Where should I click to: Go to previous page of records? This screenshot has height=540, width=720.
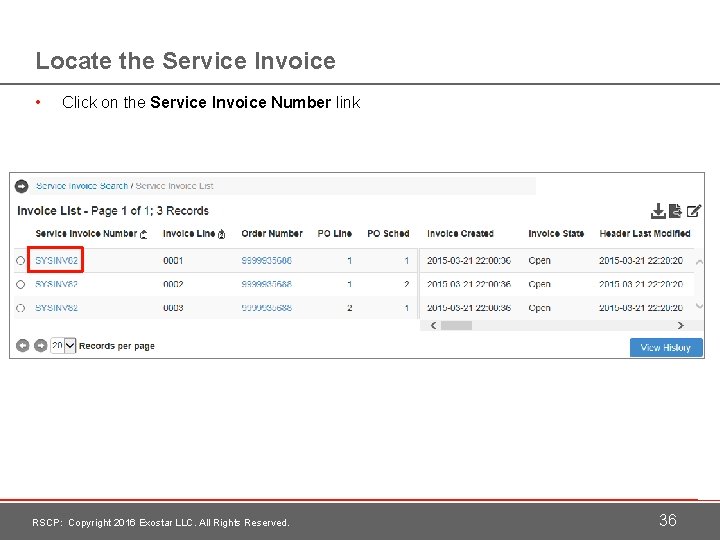click(22, 345)
